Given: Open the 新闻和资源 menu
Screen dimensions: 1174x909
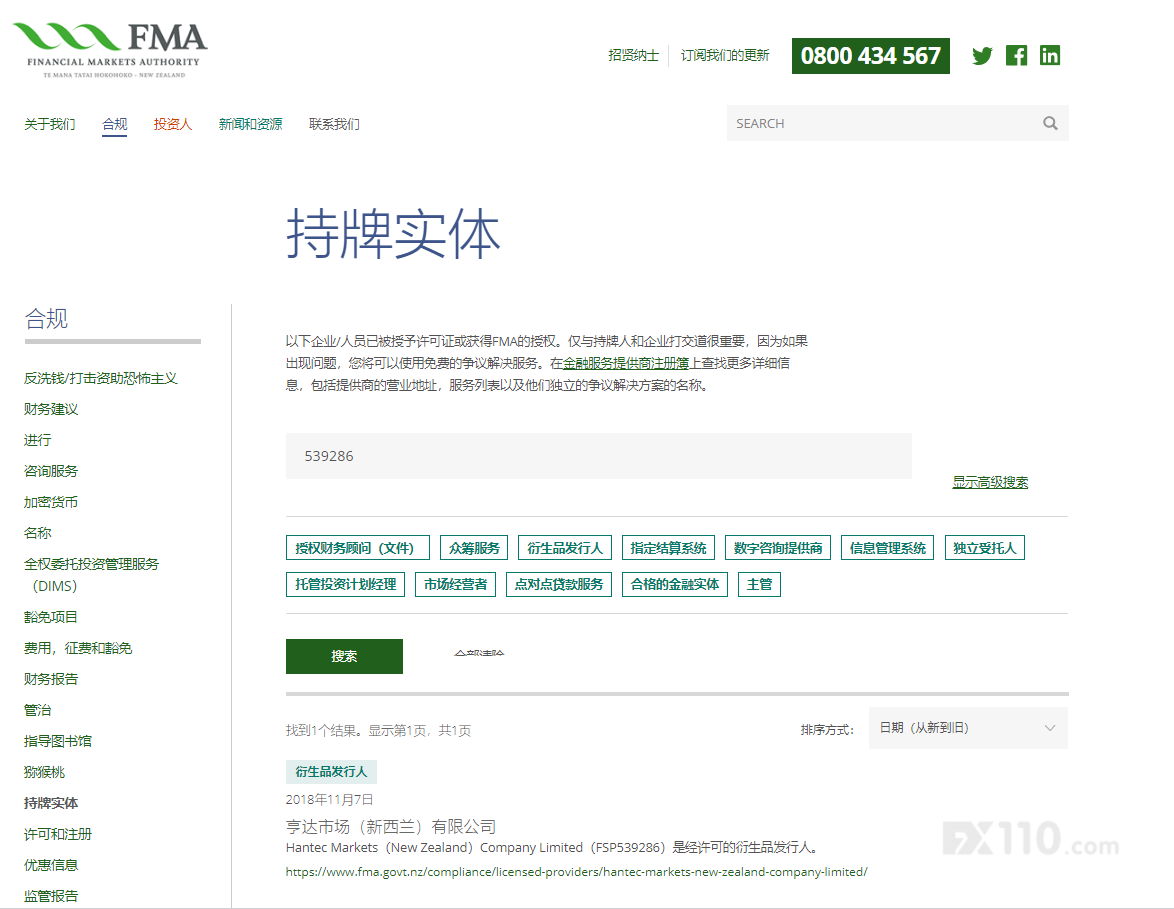Looking at the screenshot, I should [x=250, y=124].
